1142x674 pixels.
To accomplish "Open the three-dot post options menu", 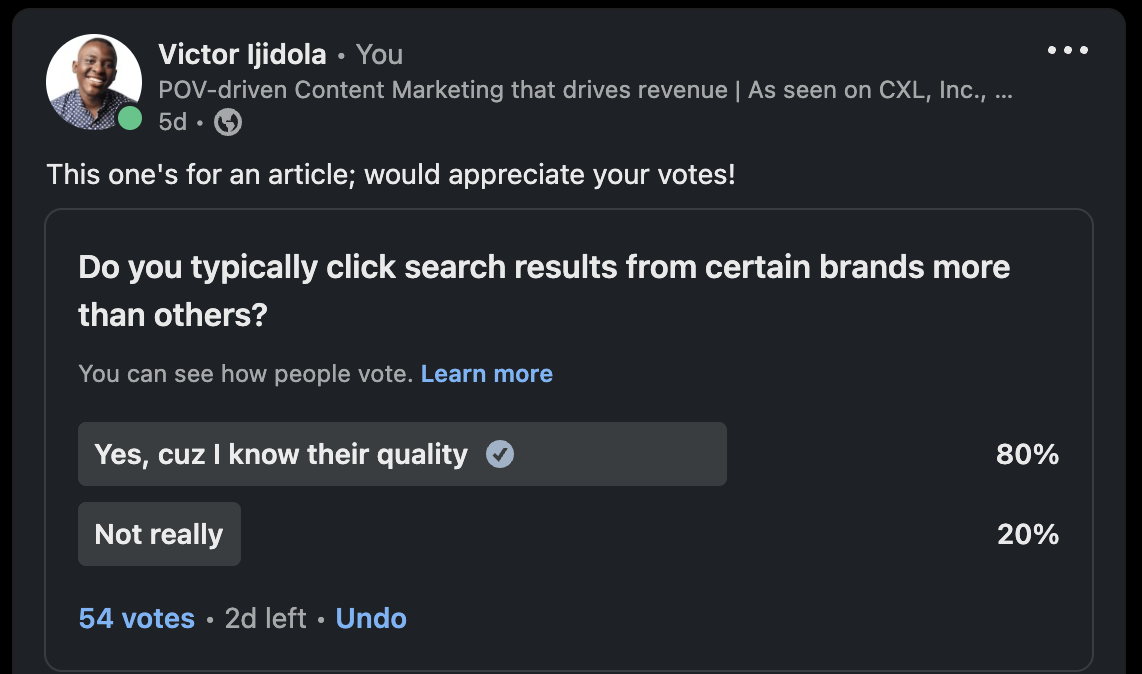I will point(1069,49).
